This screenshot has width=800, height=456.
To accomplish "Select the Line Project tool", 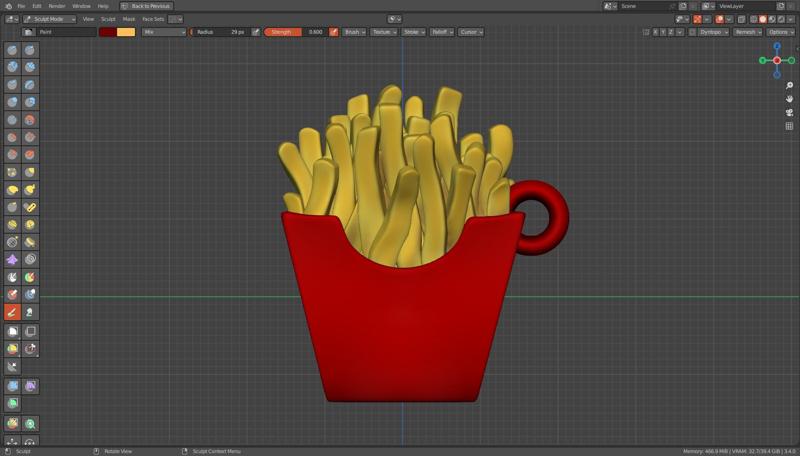I will pos(12,367).
